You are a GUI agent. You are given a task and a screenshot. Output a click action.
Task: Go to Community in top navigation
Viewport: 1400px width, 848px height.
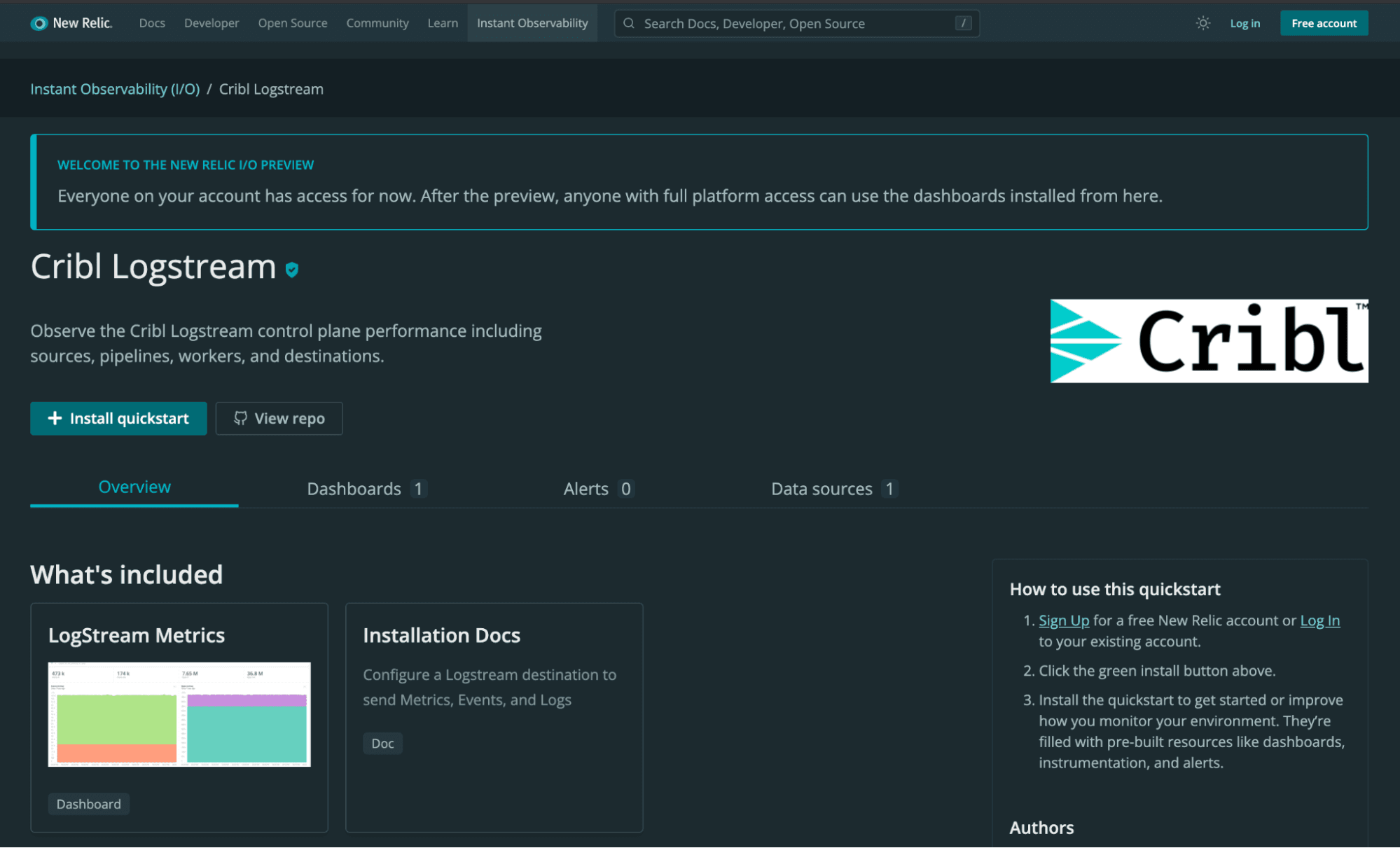(x=377, y=23)
